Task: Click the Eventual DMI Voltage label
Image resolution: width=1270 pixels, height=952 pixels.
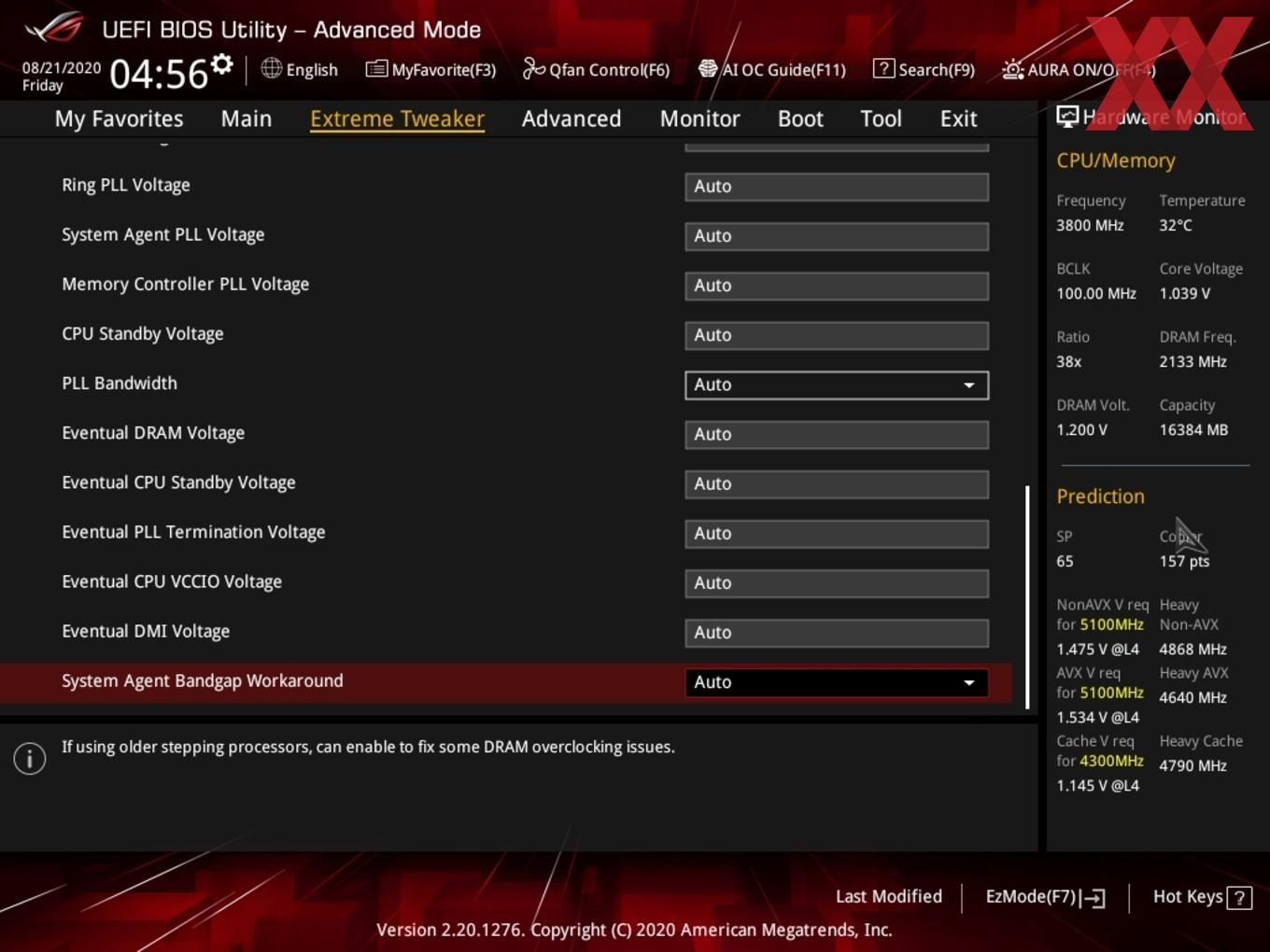Action: tap(146, 632)
